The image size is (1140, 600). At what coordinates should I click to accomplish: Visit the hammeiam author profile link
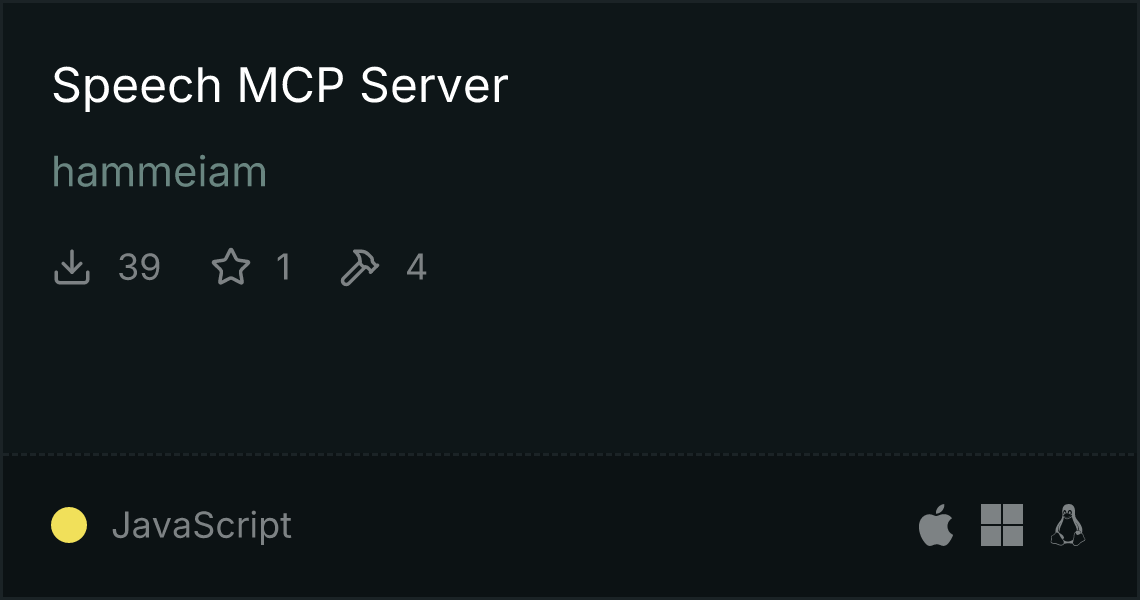point(159,172)
